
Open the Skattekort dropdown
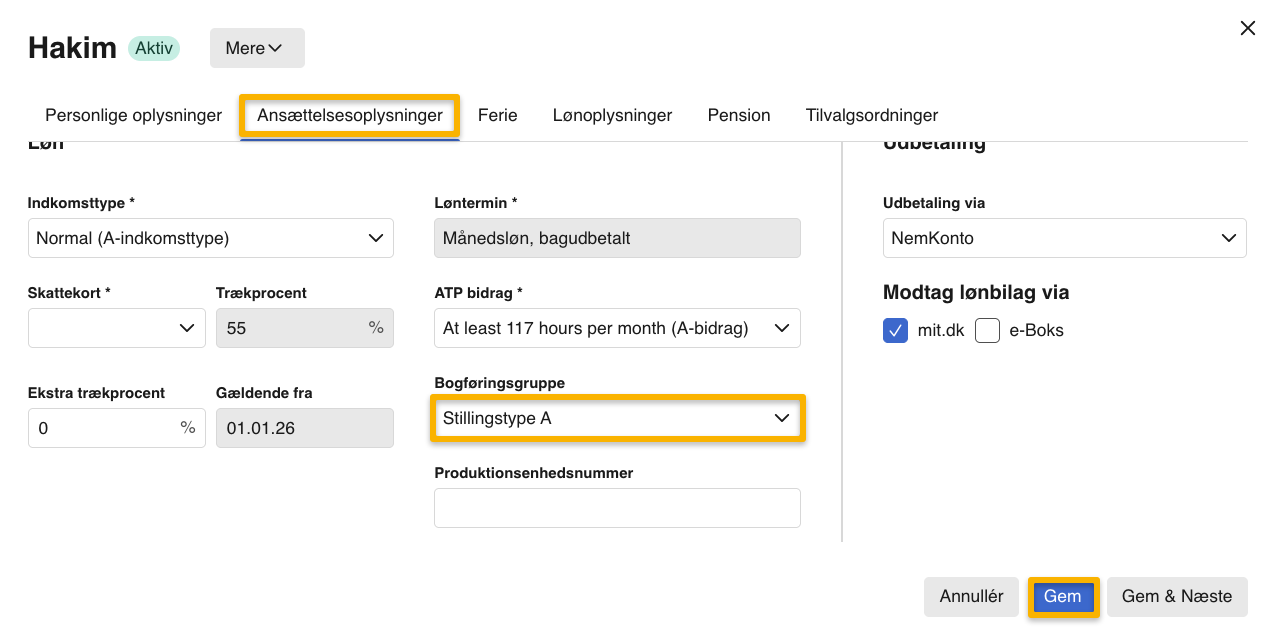click(116, 328)
